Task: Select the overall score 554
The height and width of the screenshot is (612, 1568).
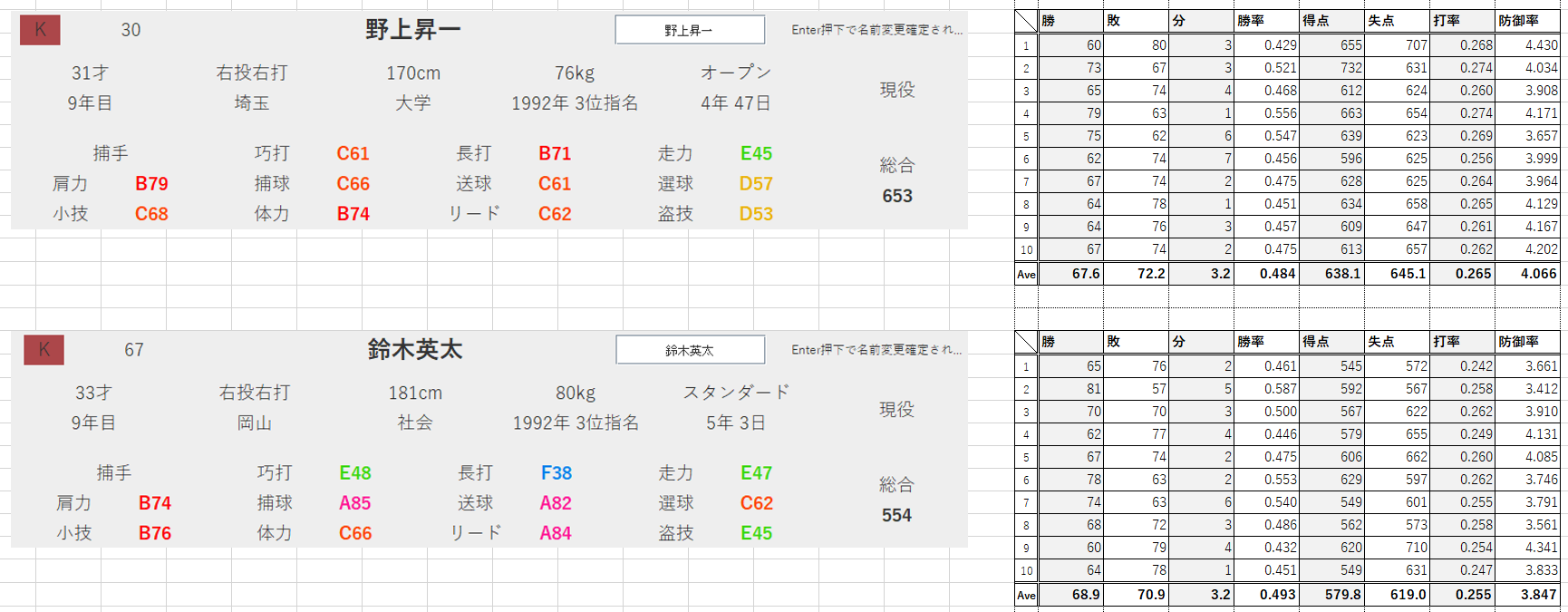Action: (x=896, y=515)
